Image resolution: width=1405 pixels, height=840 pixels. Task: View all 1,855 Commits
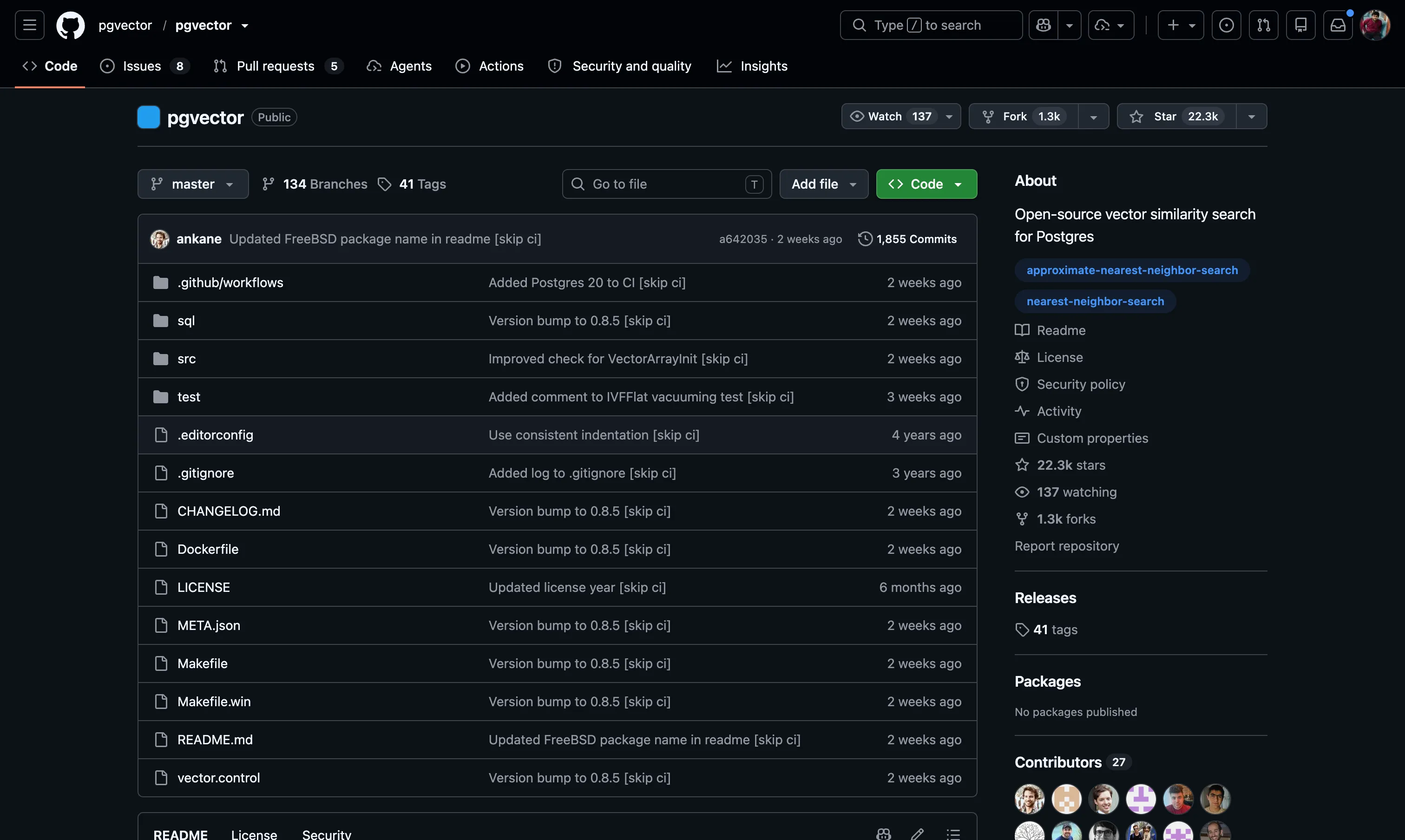[x=907, y=239]
